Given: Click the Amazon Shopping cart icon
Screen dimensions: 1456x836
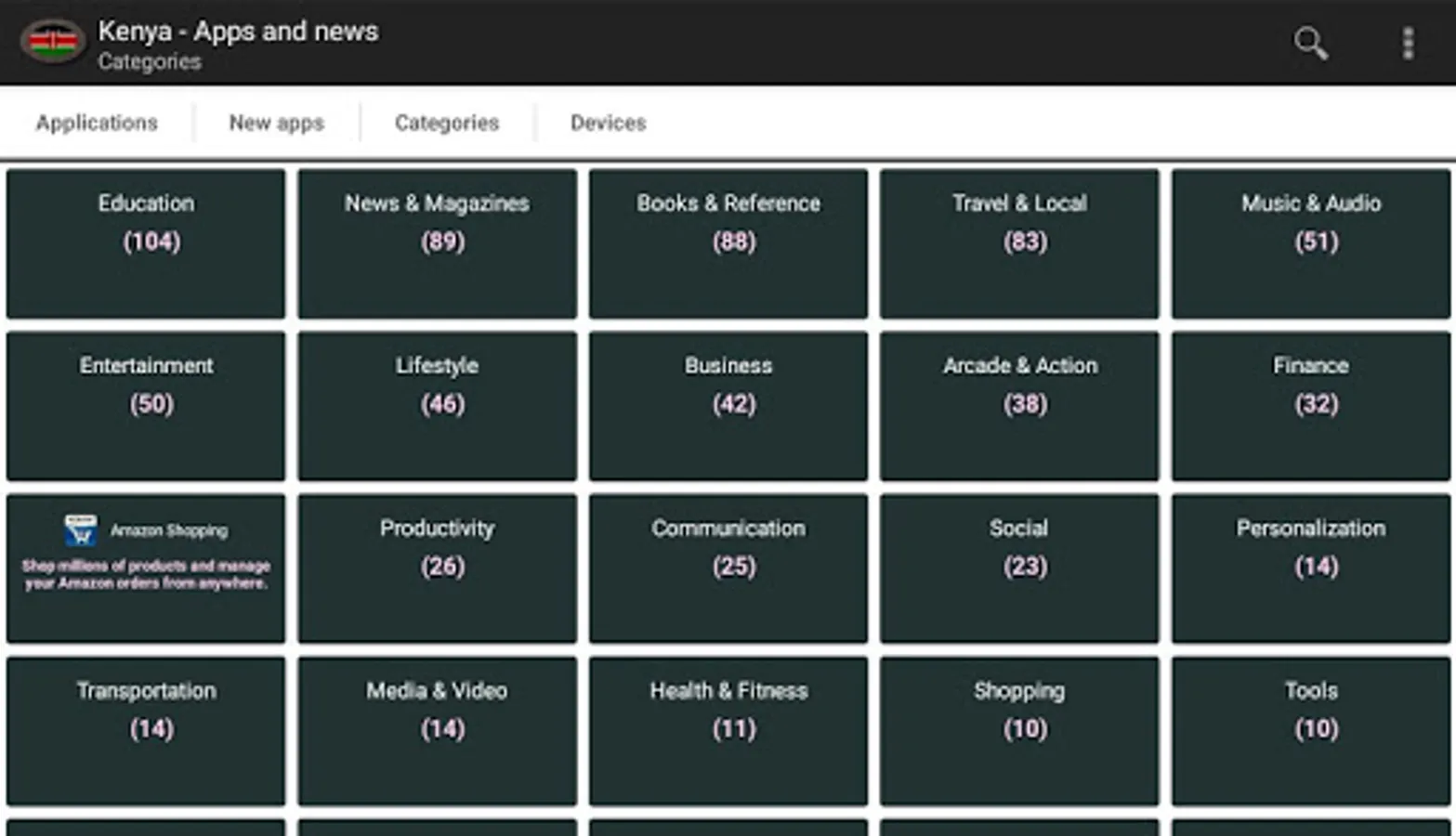Looking at the screenshot, I should (81, 529).
